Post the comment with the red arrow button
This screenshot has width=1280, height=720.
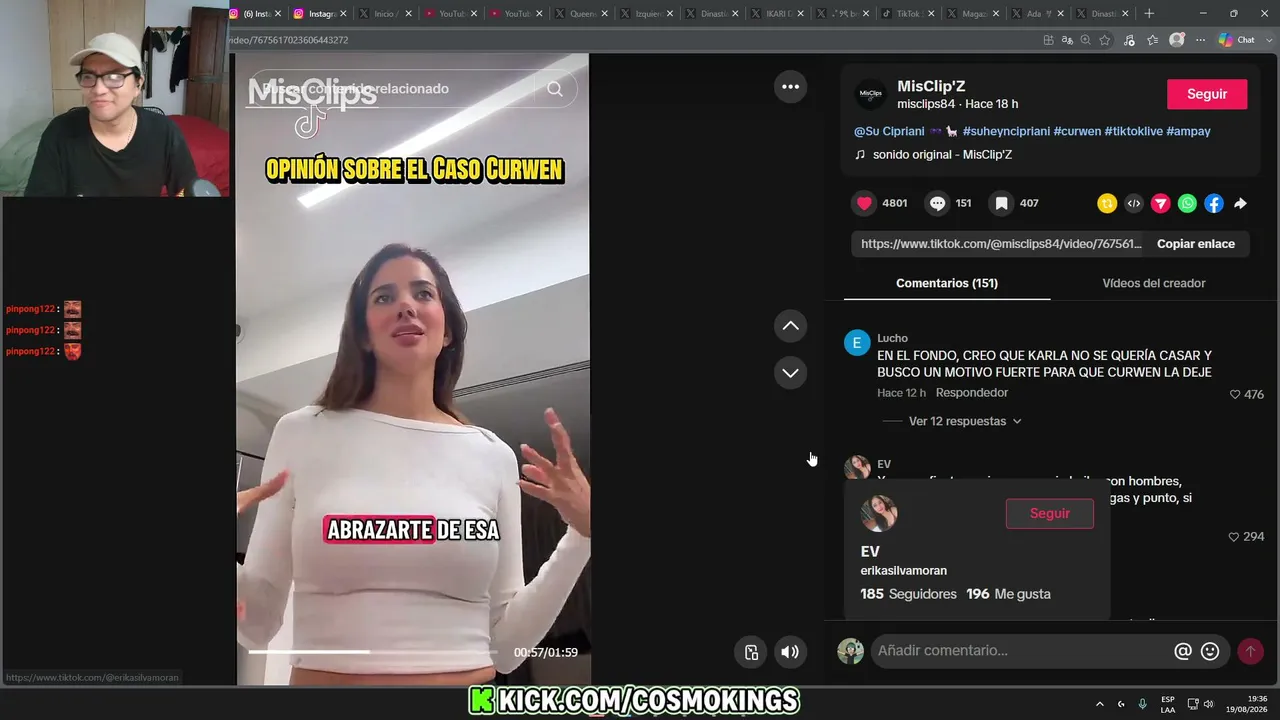[1250, 651]
